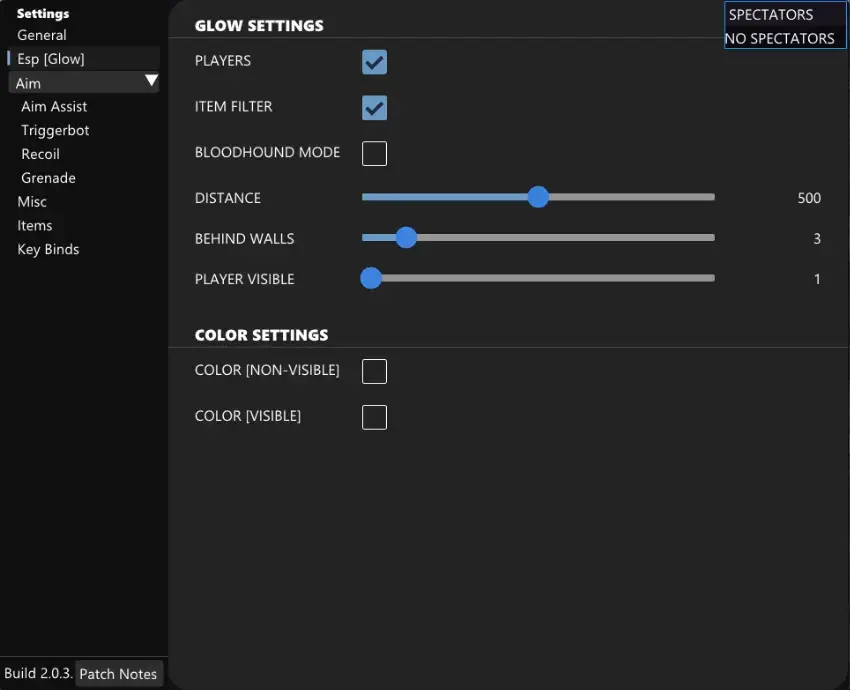Click the DISTANCE slider handle
850x690 pixels.
click(538, 197)
